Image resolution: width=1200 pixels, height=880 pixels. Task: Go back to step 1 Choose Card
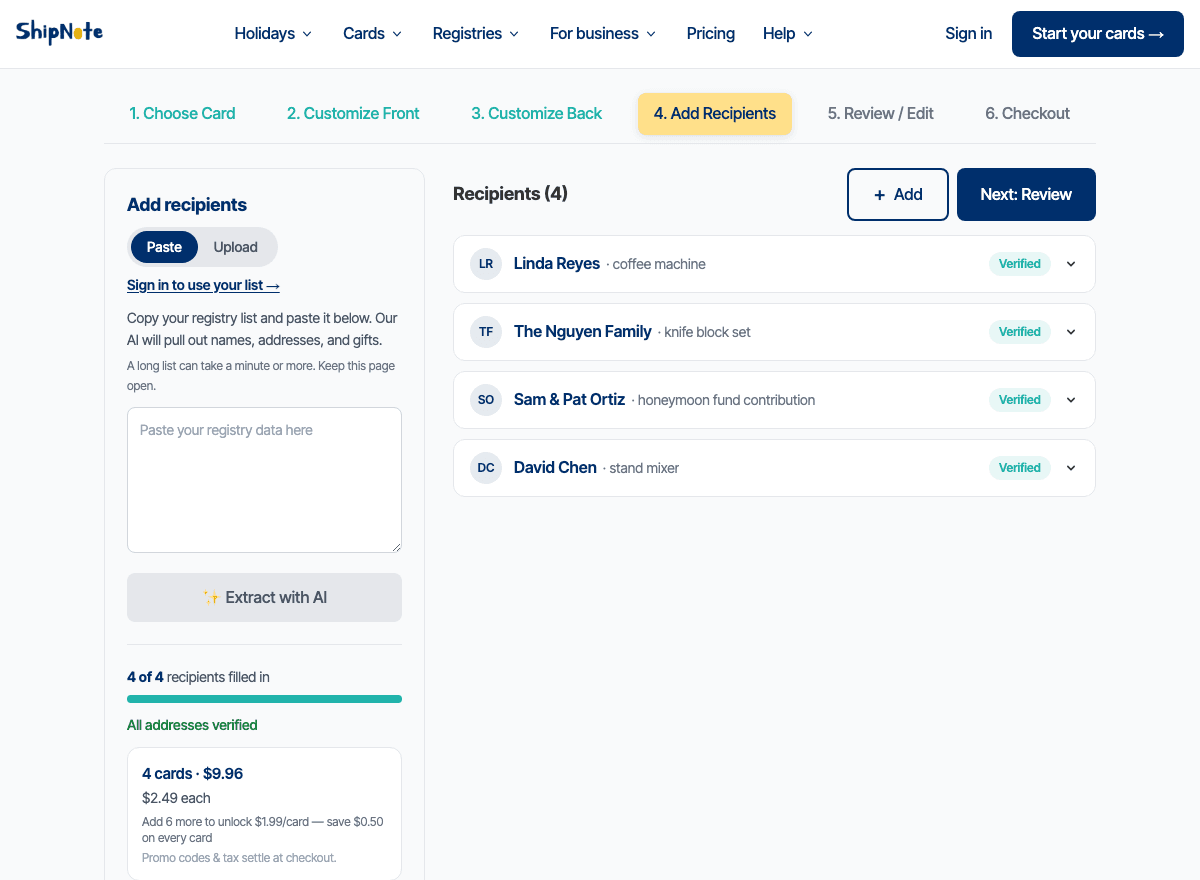click(x=182, y=114)
